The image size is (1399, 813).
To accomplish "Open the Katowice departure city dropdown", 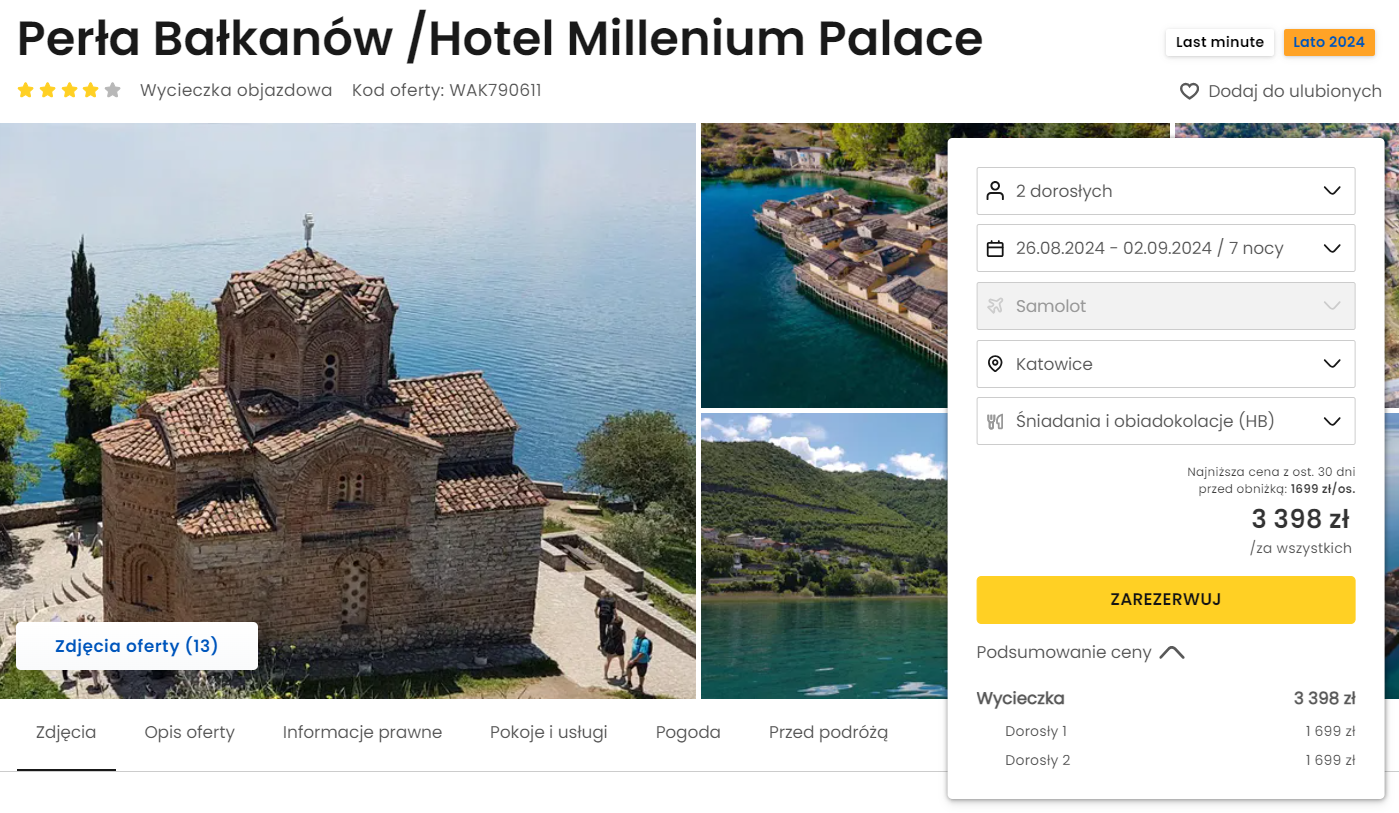I will (1166, 364).
